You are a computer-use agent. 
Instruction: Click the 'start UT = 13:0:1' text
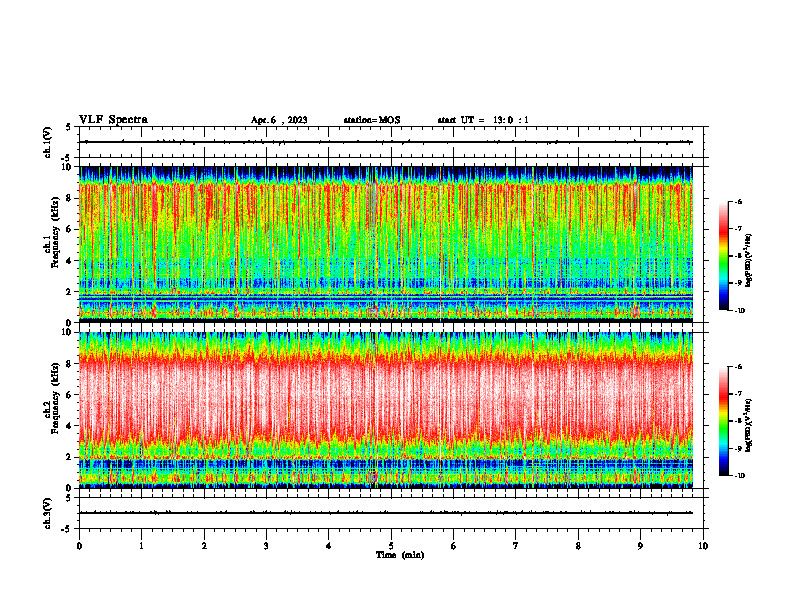click(483, 120)
